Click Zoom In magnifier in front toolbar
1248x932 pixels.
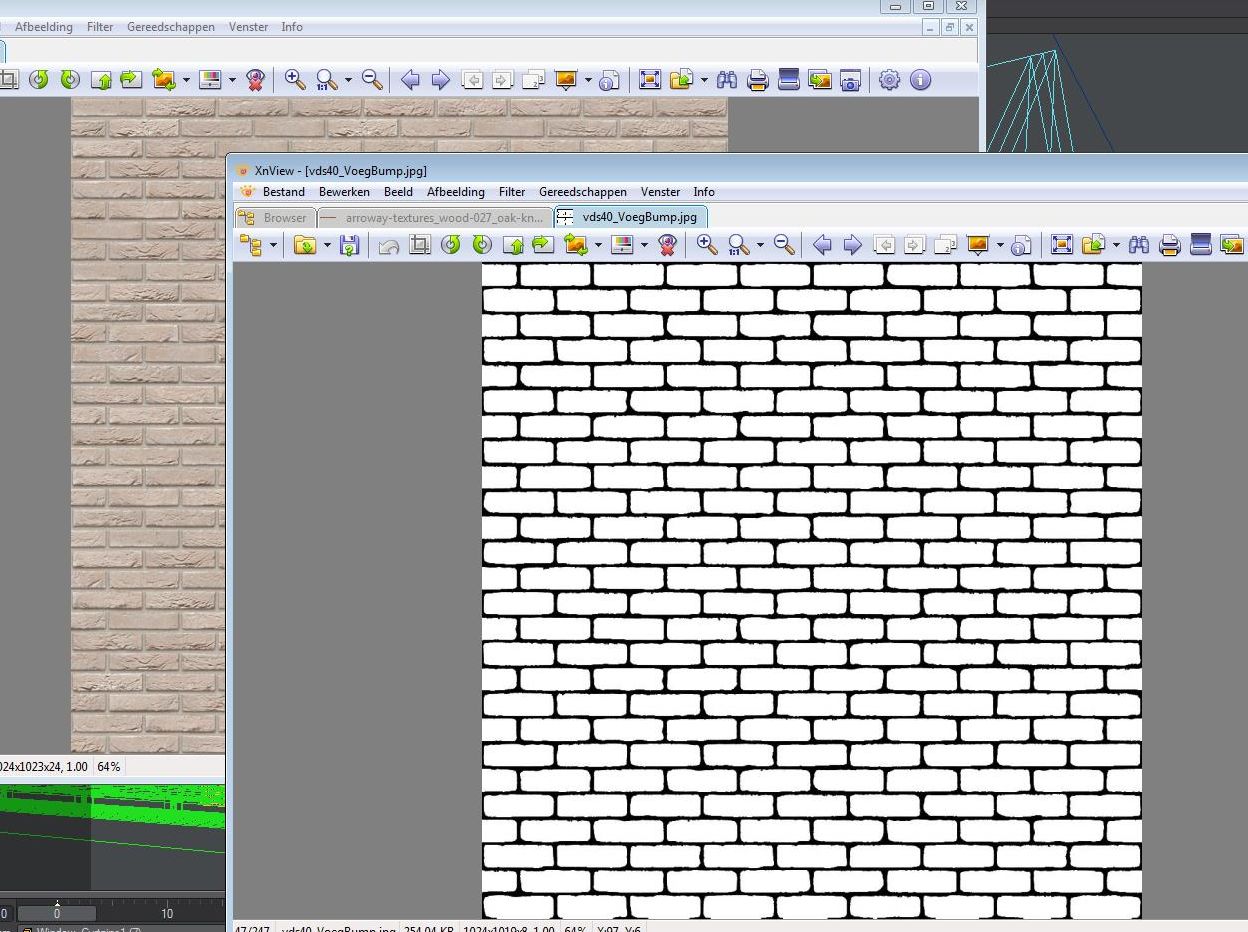coord(707,245)
